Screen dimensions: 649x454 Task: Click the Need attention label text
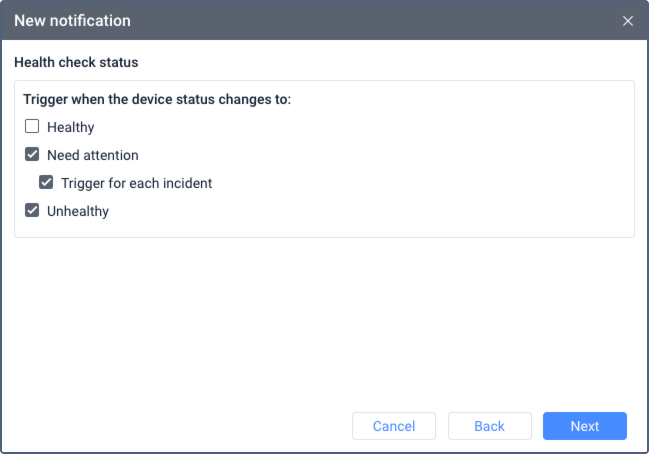pyautogui.click(x=93, y=155)
